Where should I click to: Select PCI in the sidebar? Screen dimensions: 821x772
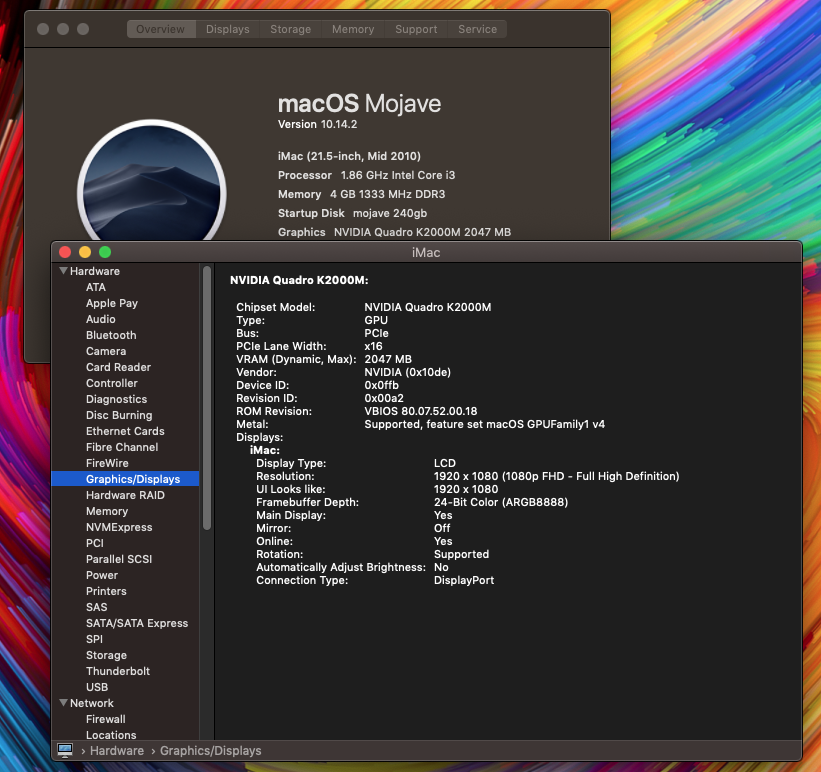click(95, 543)
